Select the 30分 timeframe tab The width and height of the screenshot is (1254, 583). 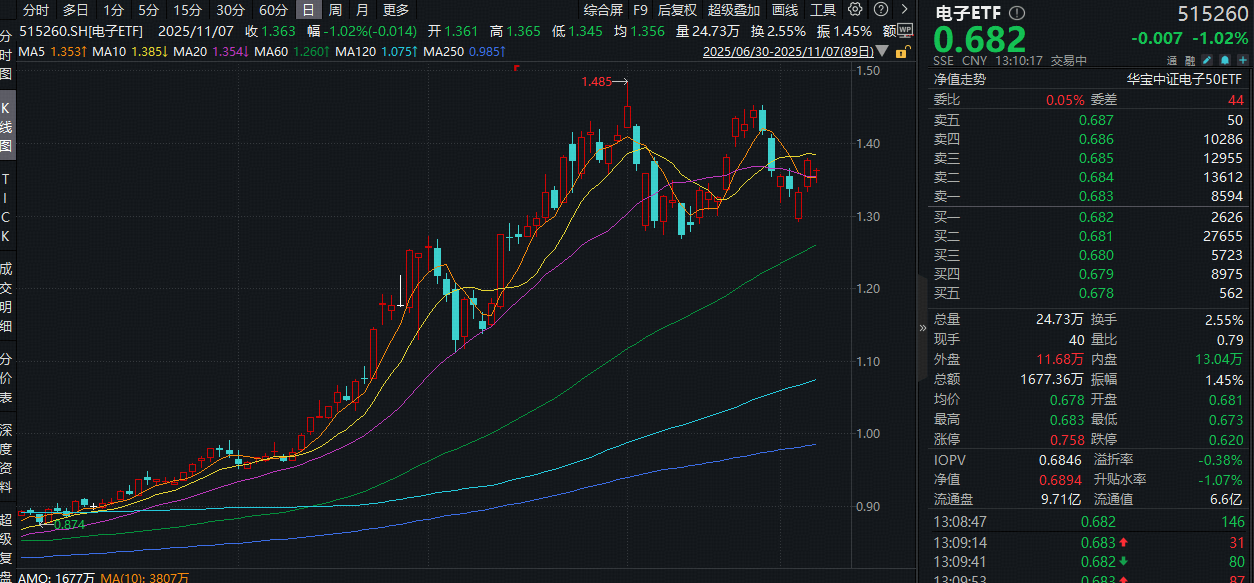230,10
